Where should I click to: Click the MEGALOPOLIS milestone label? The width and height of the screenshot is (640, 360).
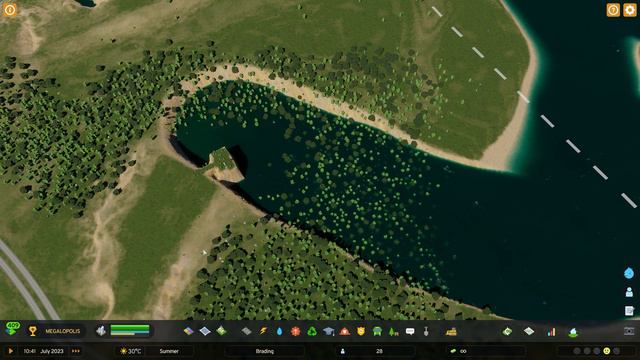(x=62, y=331)
